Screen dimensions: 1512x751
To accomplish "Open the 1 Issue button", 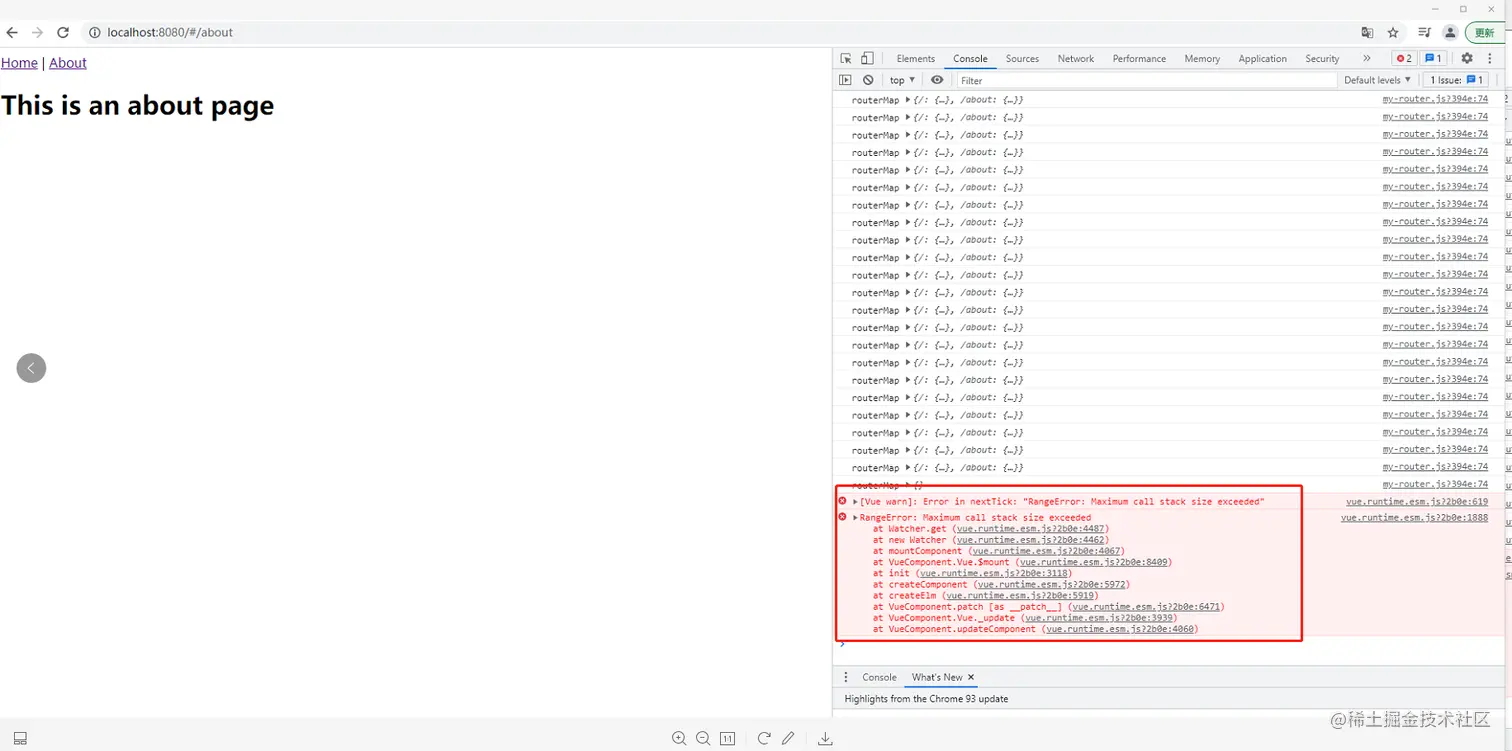I will pyautogui.click(x=1457, y=80).
